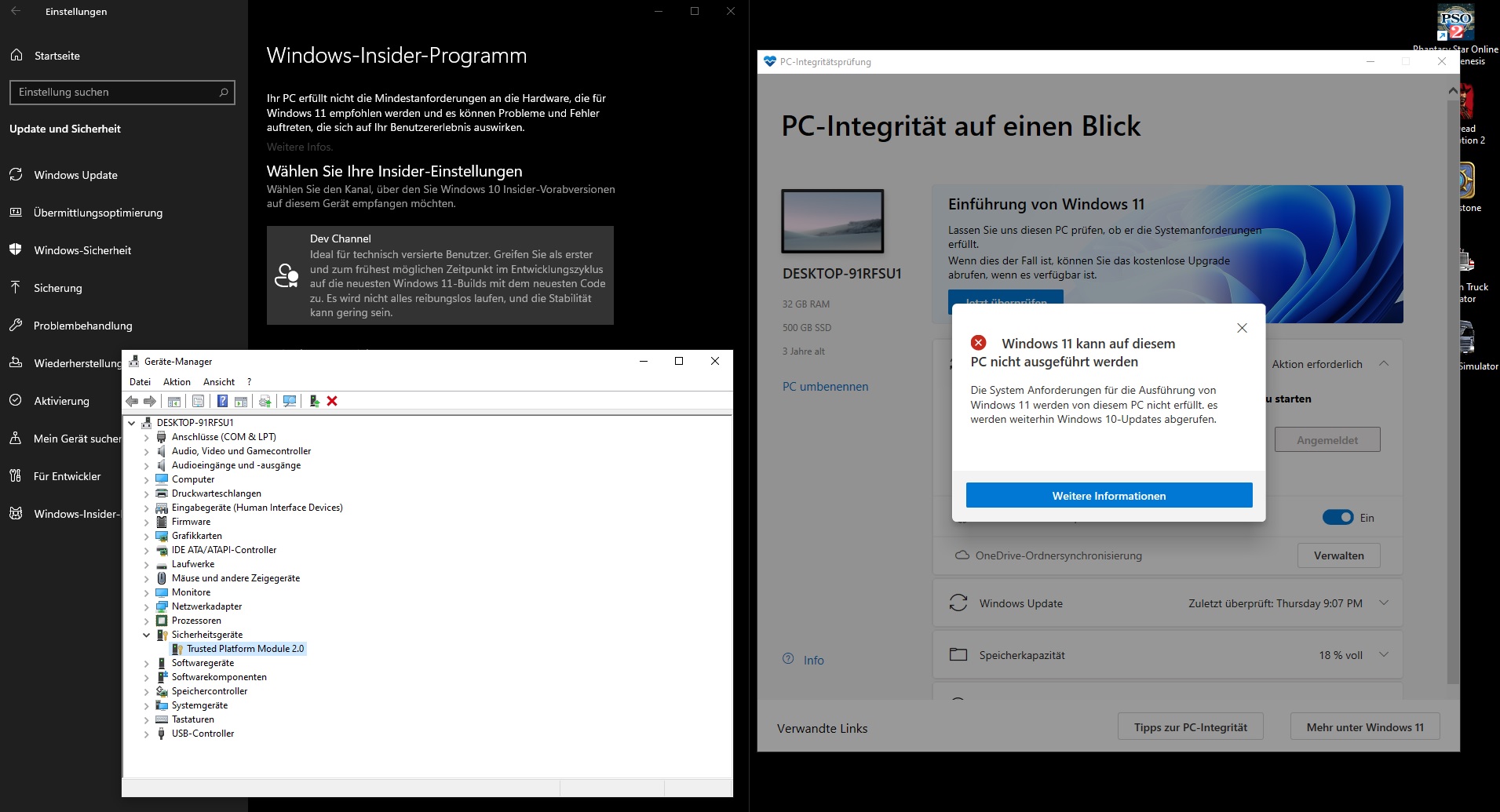
Task: Collapse the Sicherheitsgeräte tree node
Action: pos(146,635)
